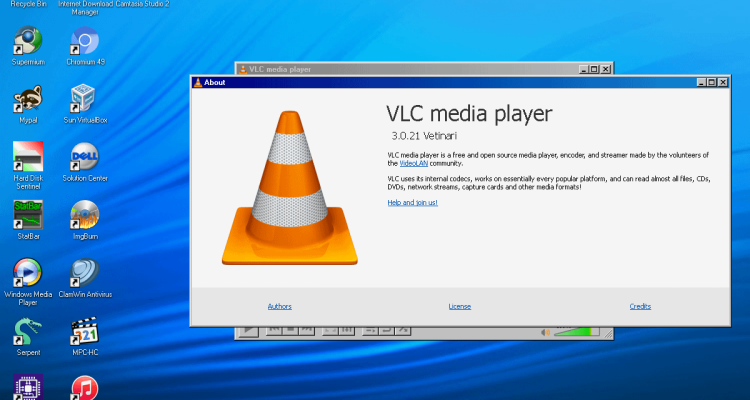This screenshot has width=750, height=400.
Task: Click the 'Internet Download Manager' desktop label
Action: pos(85,7)
